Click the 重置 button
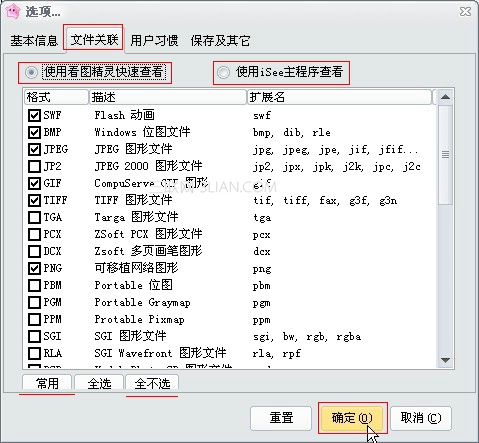This screenshot has width=479, height=443. point(281,418)
